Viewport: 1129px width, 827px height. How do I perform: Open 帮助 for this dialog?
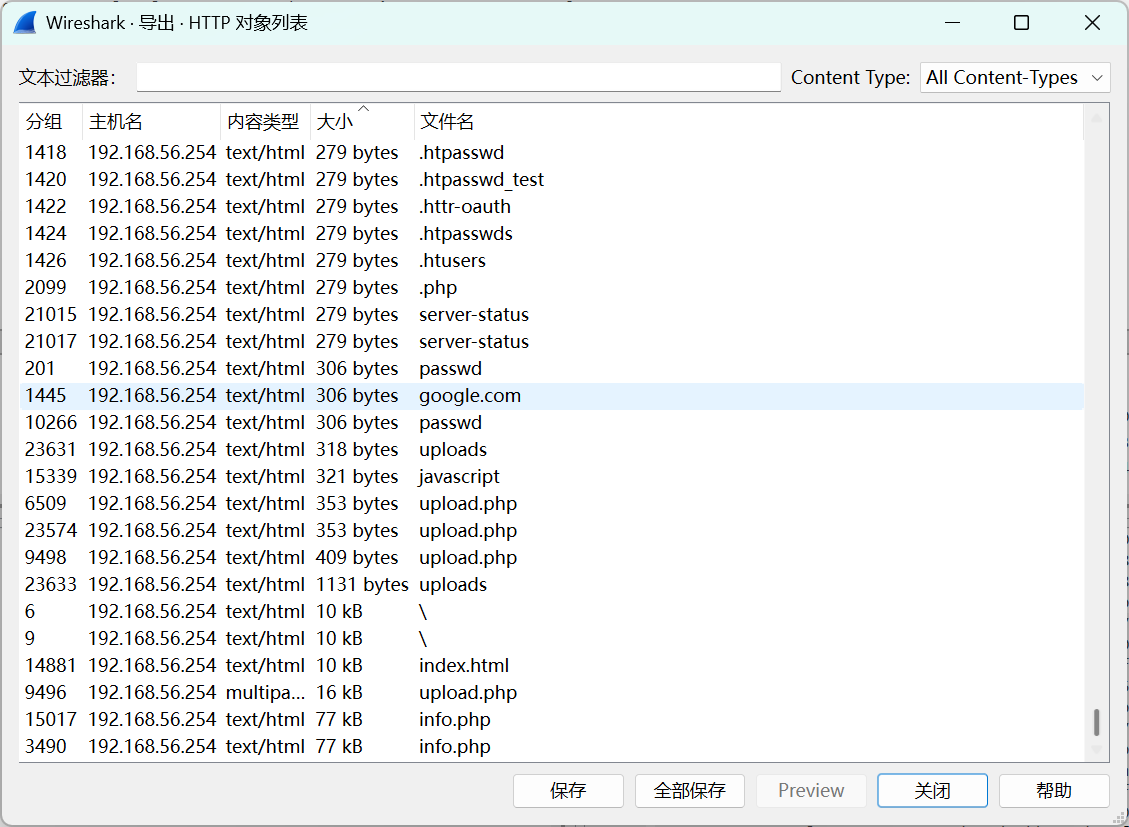pyautogui.click(x=1054, y=791)
